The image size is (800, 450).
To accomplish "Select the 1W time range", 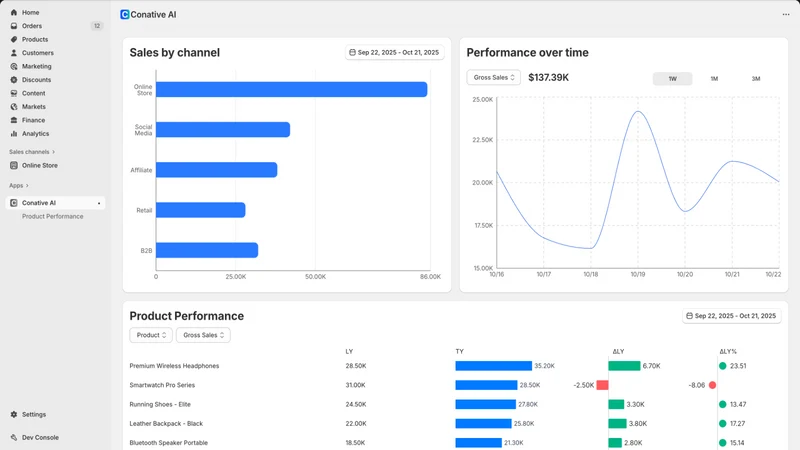I will pyautogui.click(x=672, y=79).
